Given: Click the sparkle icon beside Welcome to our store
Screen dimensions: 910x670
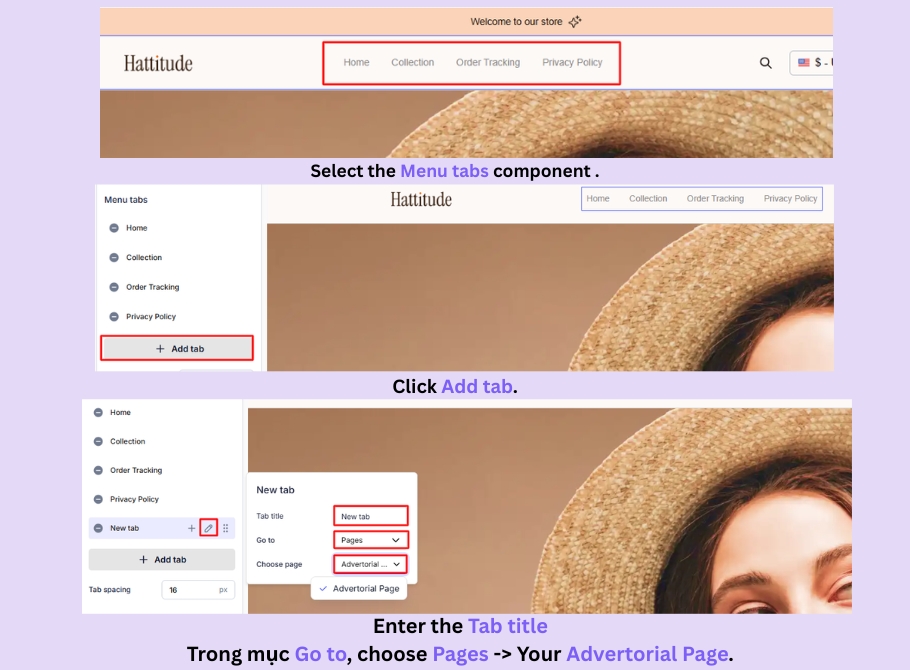Looking at the screenshot, I should (x=573, y=21).
